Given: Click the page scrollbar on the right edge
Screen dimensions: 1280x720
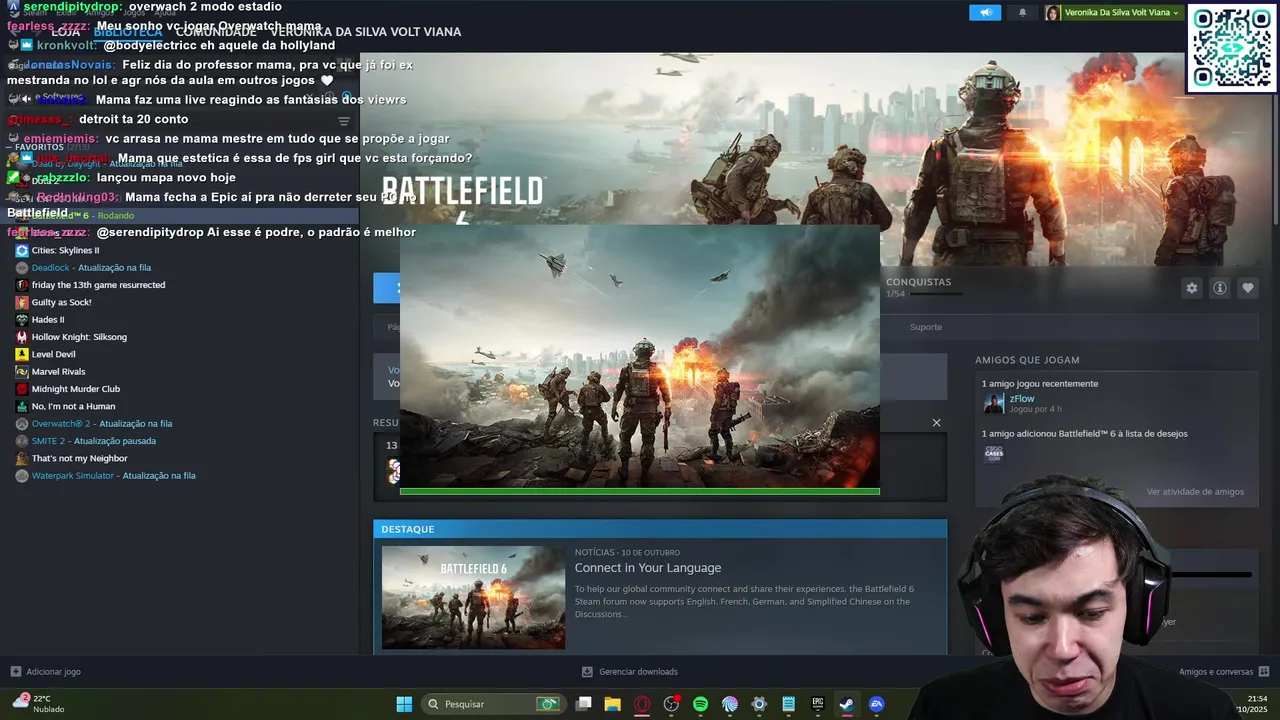Looking at the screenshot, I should click(1274, 140).
